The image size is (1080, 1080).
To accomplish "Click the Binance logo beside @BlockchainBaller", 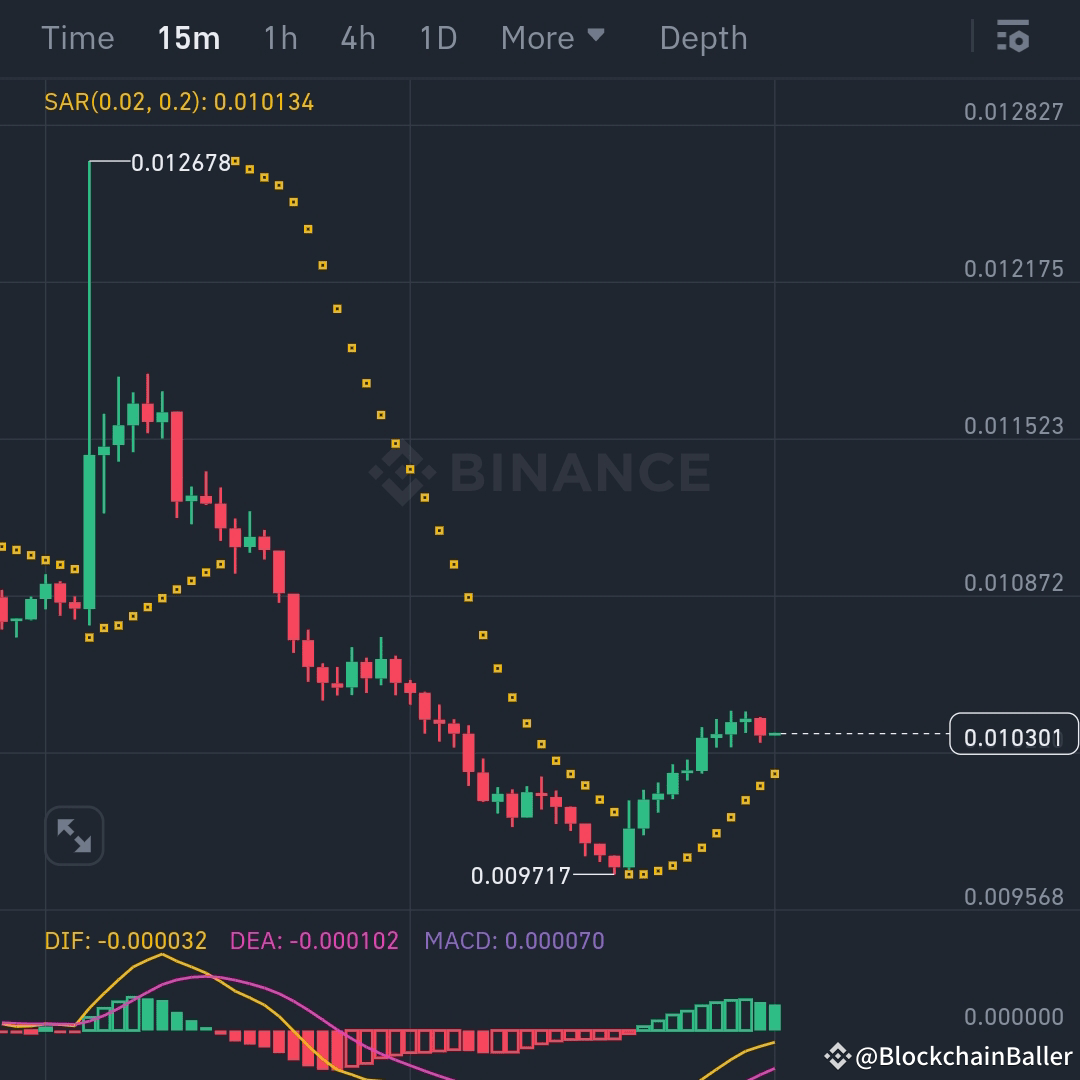I will (x=838, y=1054).
